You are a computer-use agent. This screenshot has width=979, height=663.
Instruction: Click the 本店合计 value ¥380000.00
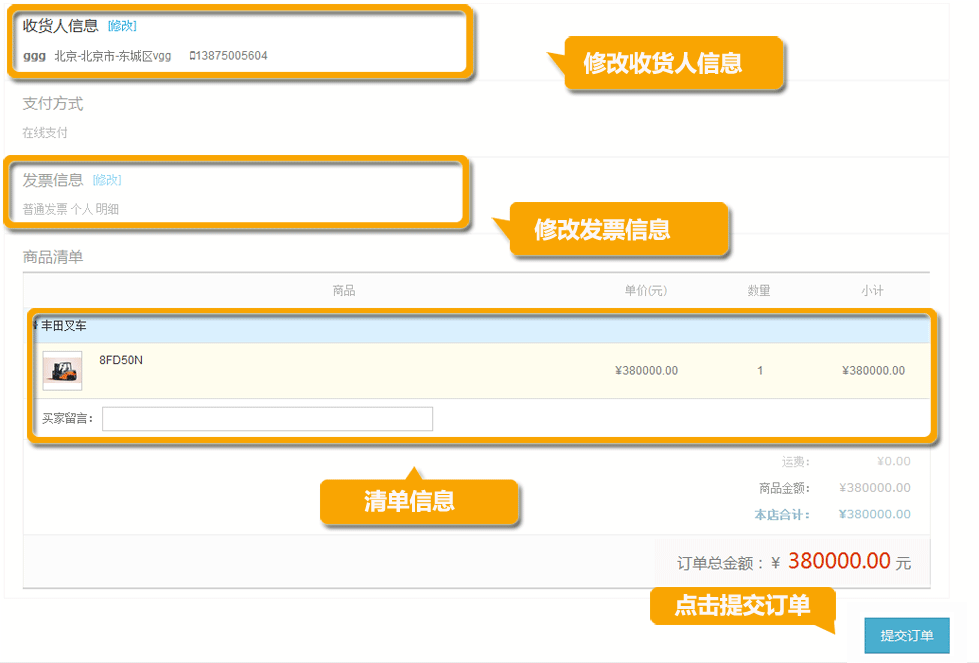875,514
